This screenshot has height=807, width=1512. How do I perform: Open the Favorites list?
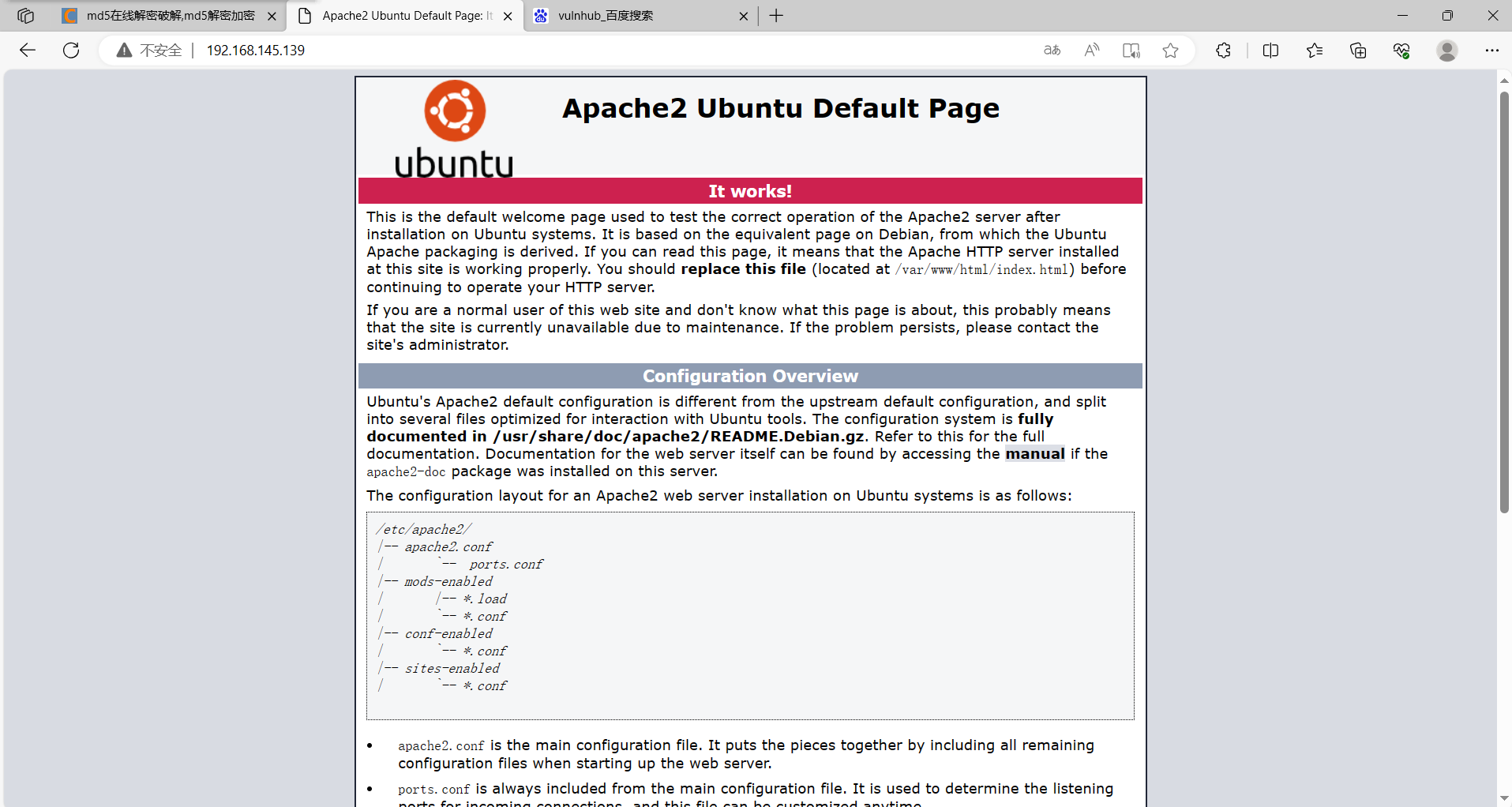[x=1315, y=51]
